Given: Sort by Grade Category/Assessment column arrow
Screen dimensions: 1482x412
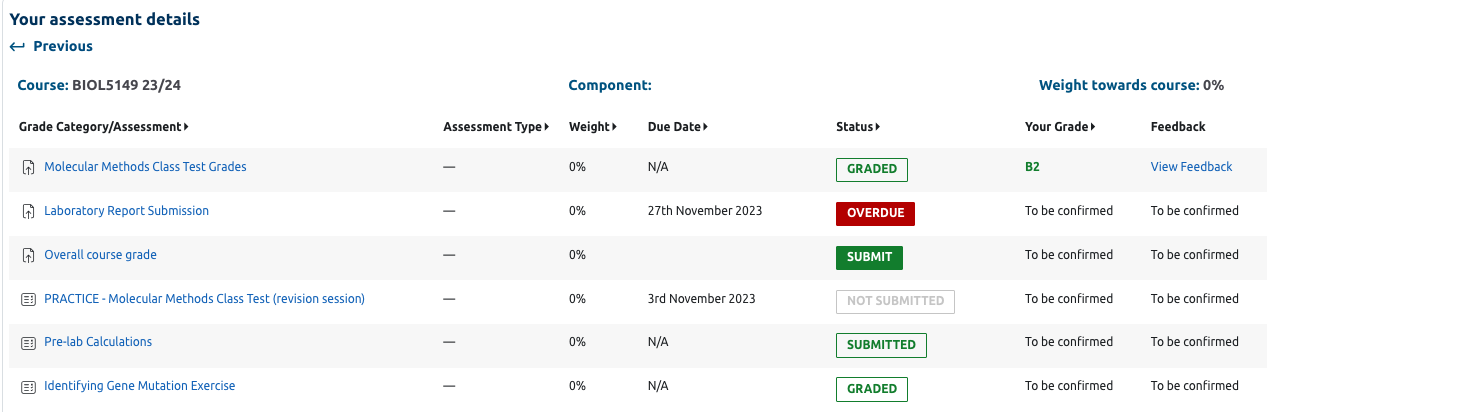Looking at the screenshot, I should coord(186,127).
